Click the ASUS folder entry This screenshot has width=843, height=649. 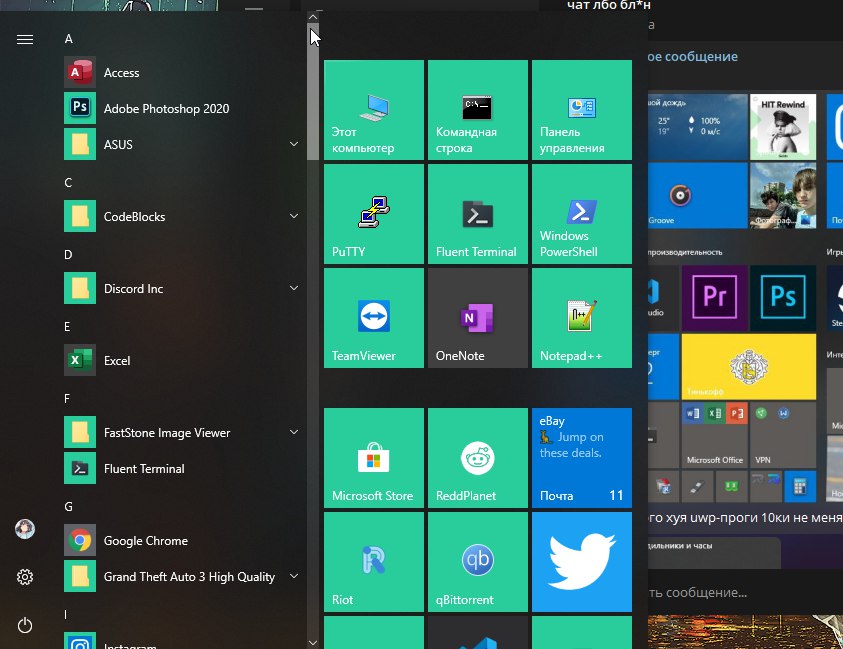(182, 145)
